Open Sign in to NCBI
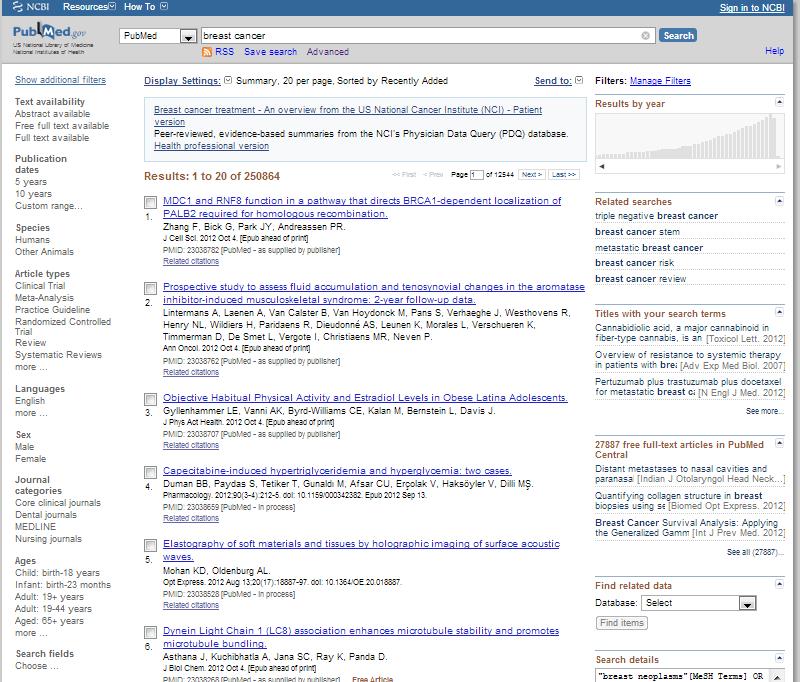Screen dimensions: 800x682 click(x=752, y=8)
